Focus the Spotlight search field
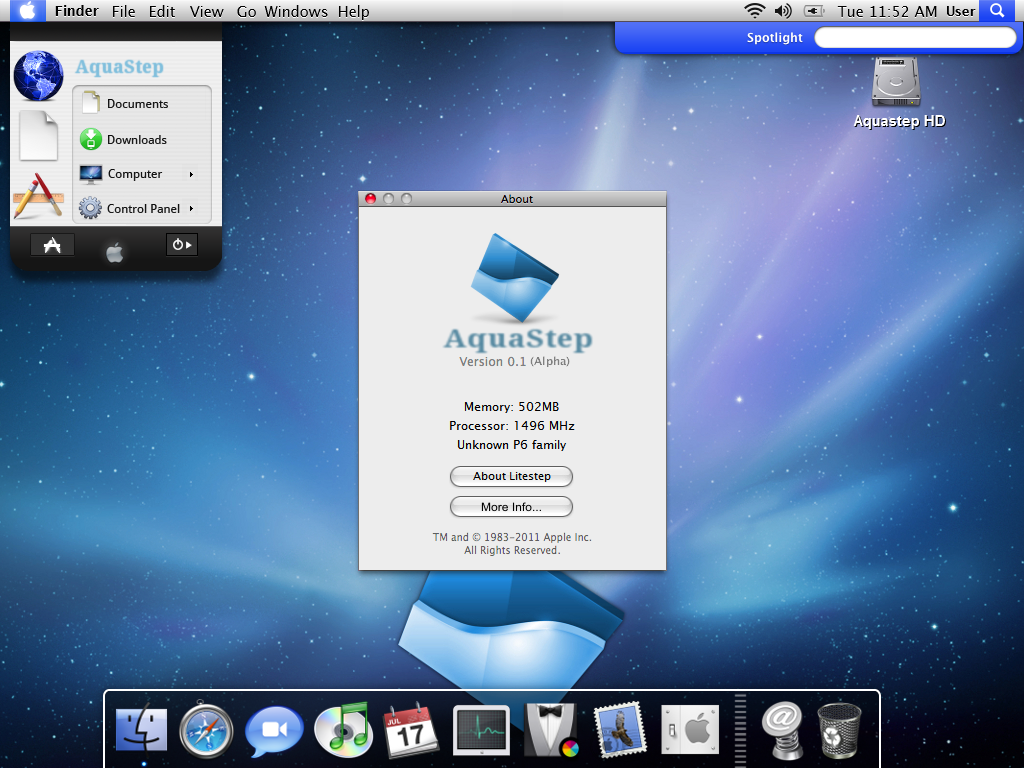 [x=915, y=38]
